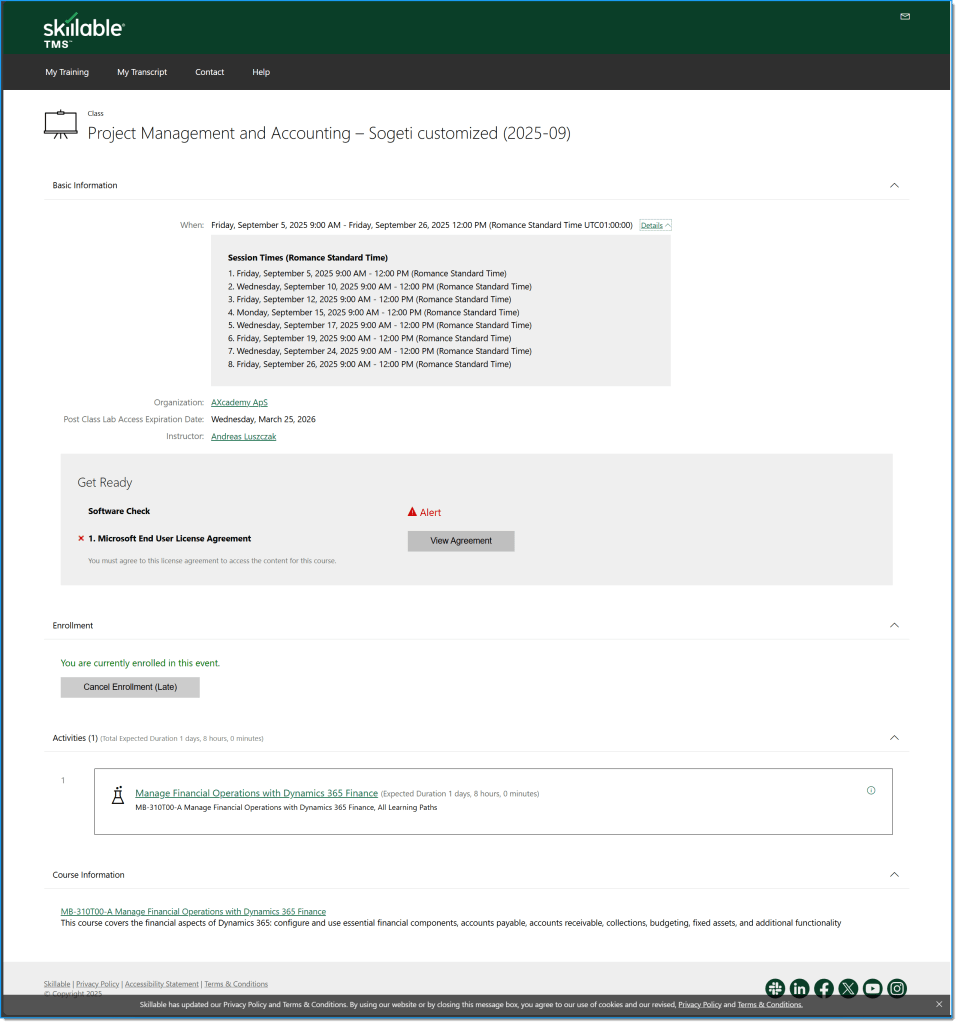The image size is (958, 1024).
Task: Click the View Agreement button
Action: coord(461,541)
